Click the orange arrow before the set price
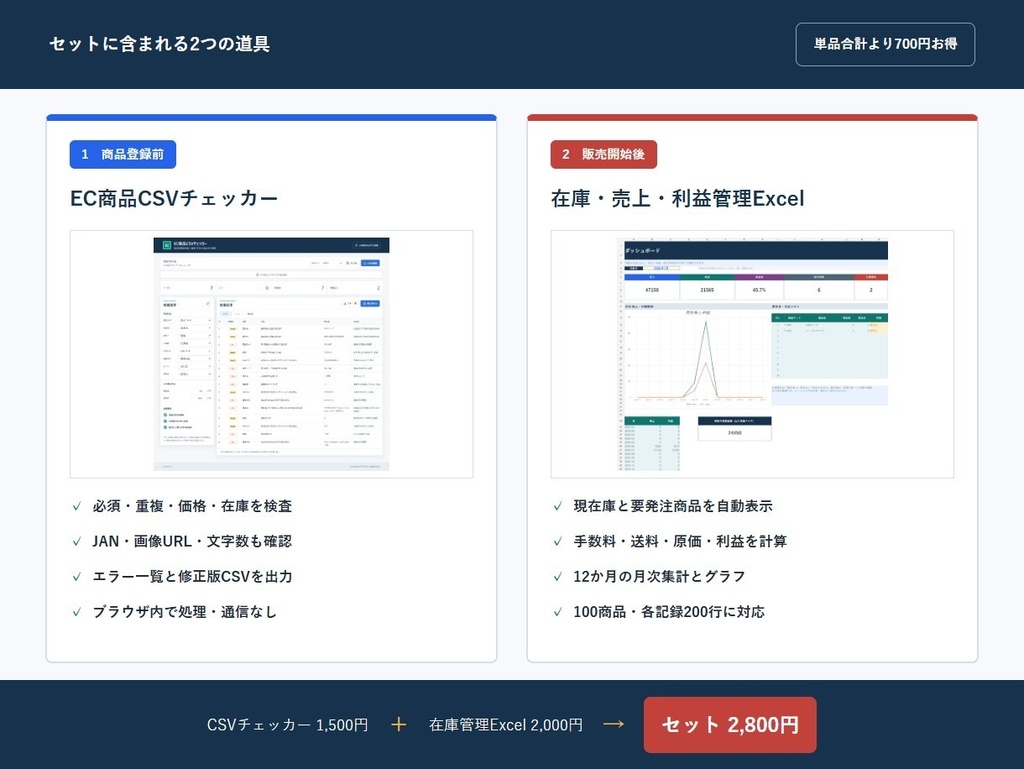Viewport: 1024px width, 769px height. tap(613, 724)
